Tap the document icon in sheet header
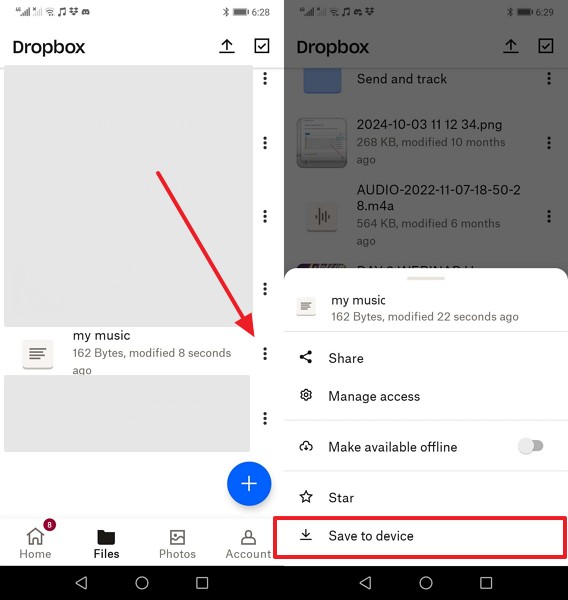568x600 pixels. (306, 306)
